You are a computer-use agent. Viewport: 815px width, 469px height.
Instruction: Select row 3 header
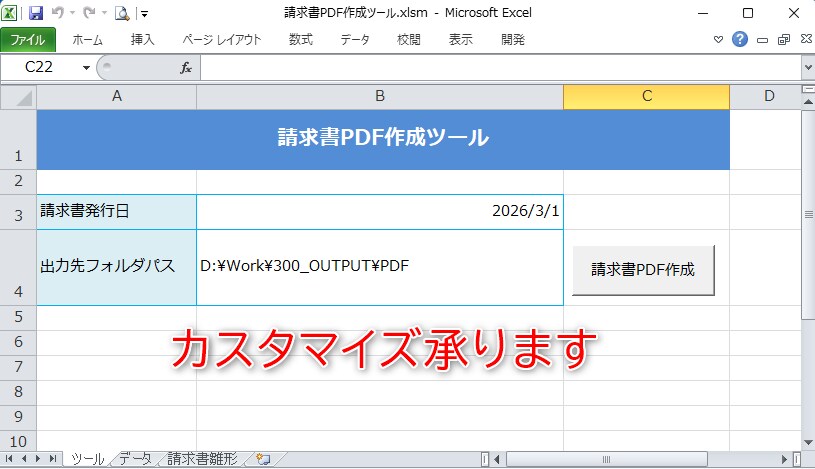(x=18, y=212)
